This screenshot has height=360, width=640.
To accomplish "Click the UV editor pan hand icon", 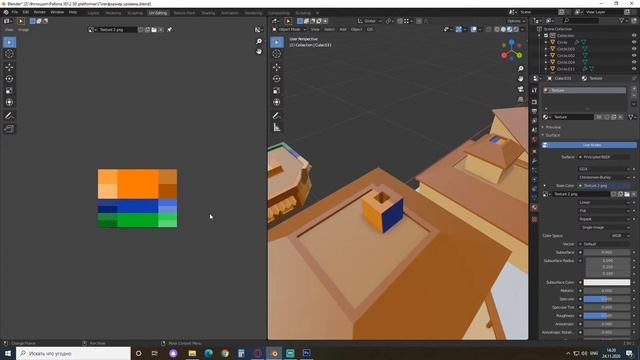I will click(259, 51).
